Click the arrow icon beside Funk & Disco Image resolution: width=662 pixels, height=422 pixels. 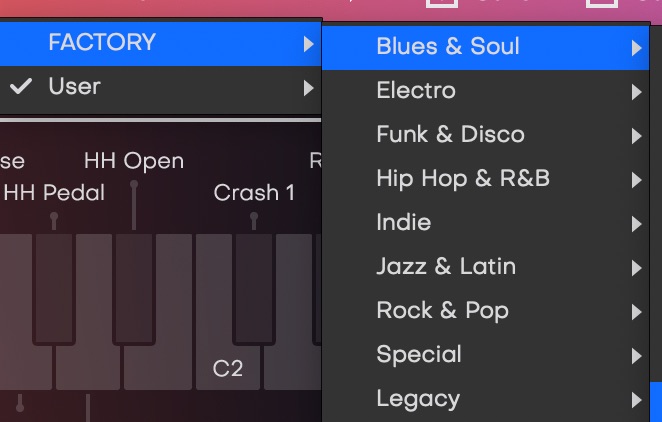(636, 136)
